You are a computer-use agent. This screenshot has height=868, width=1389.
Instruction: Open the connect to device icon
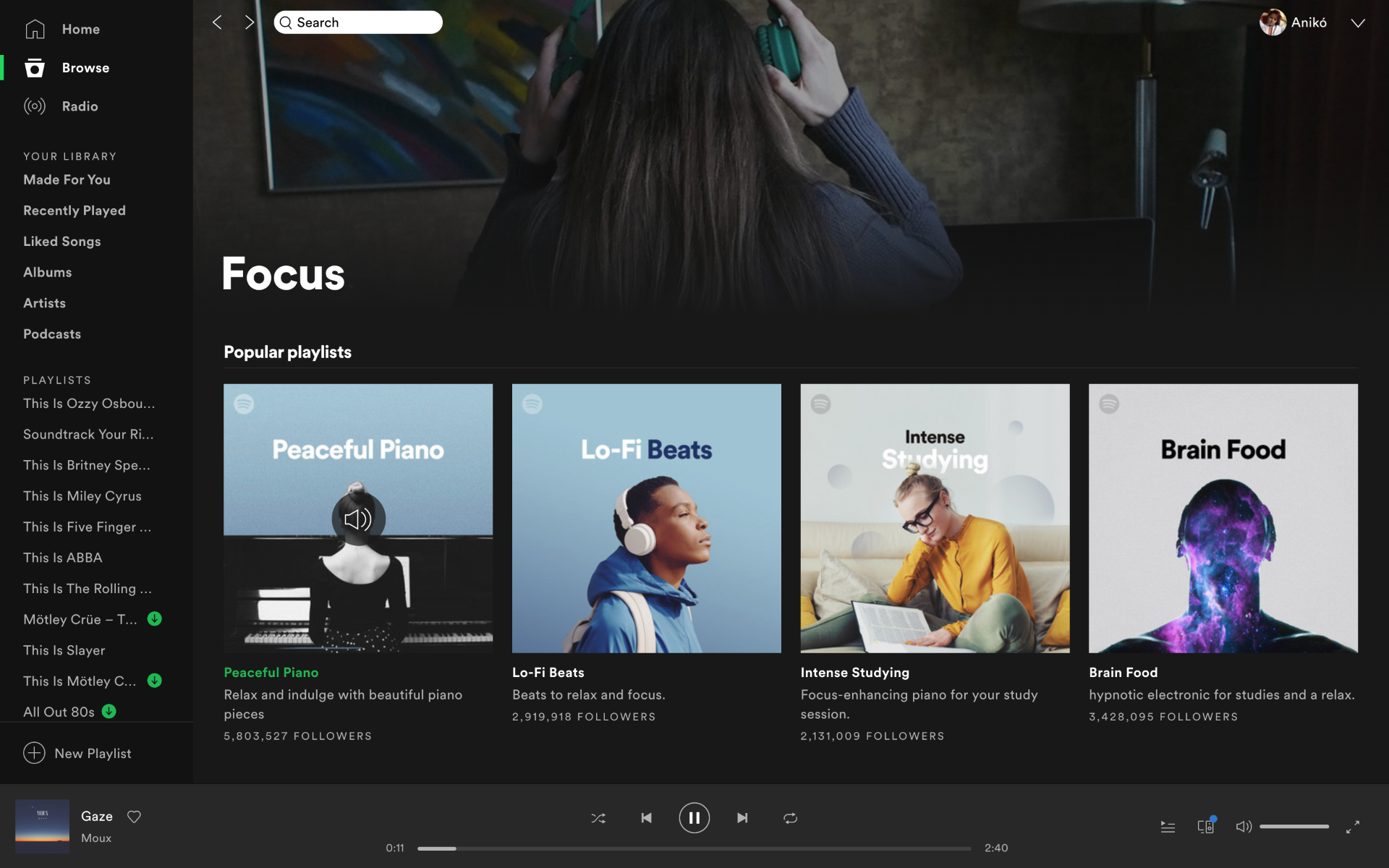pyautogui.click(x=1206, y=827)
